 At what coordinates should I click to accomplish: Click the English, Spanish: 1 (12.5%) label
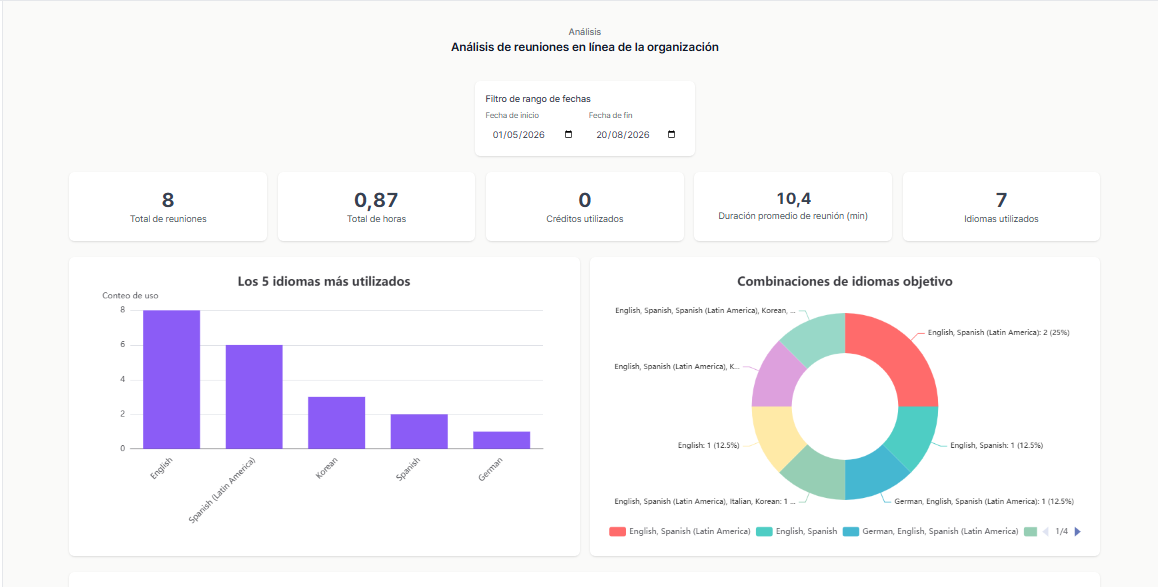pos(996,445)
